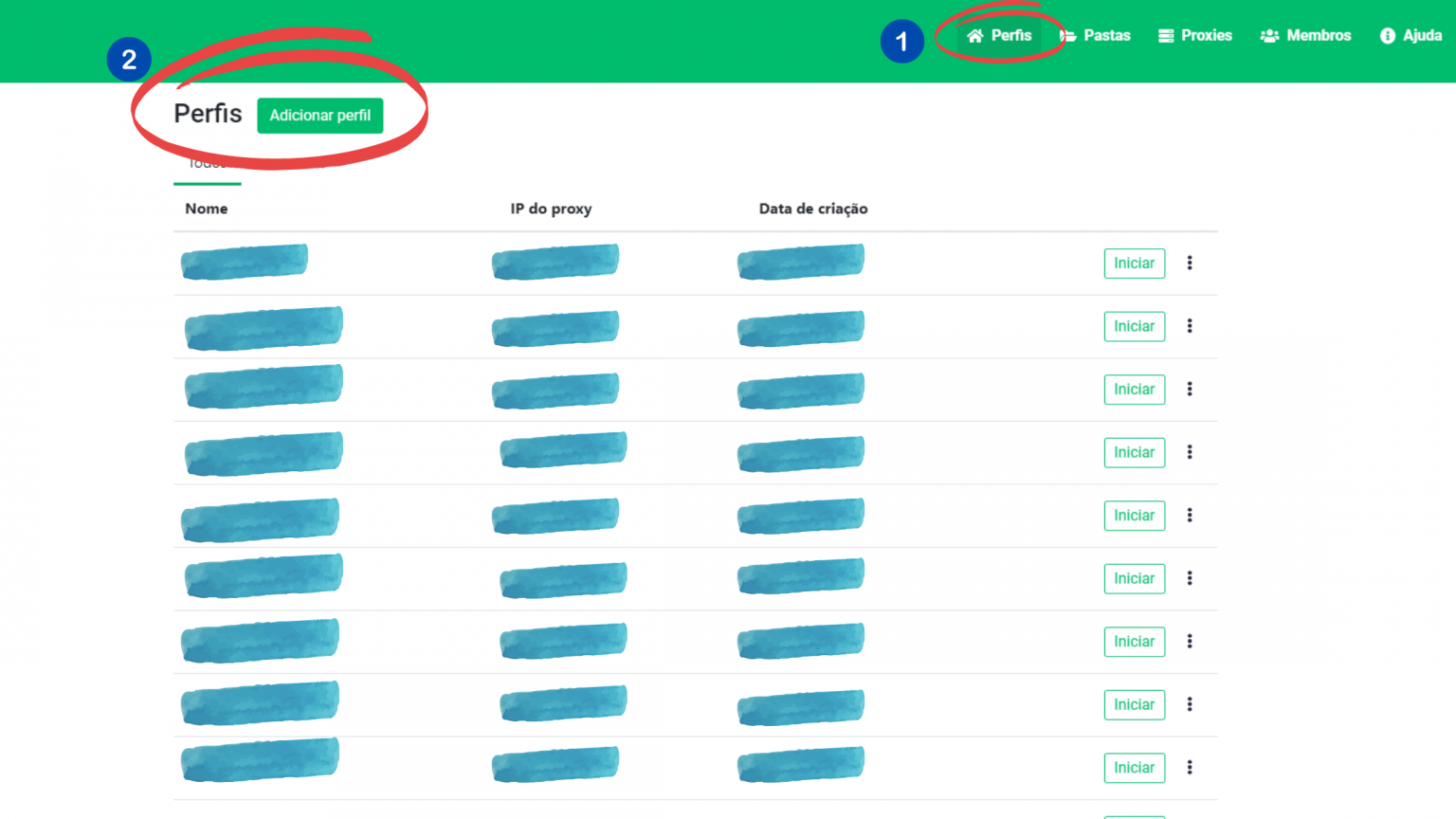The width and height of the screenshot is (1456, 819).
Task: Click the Adicionar perfil button
Action: tap(320, 116)
